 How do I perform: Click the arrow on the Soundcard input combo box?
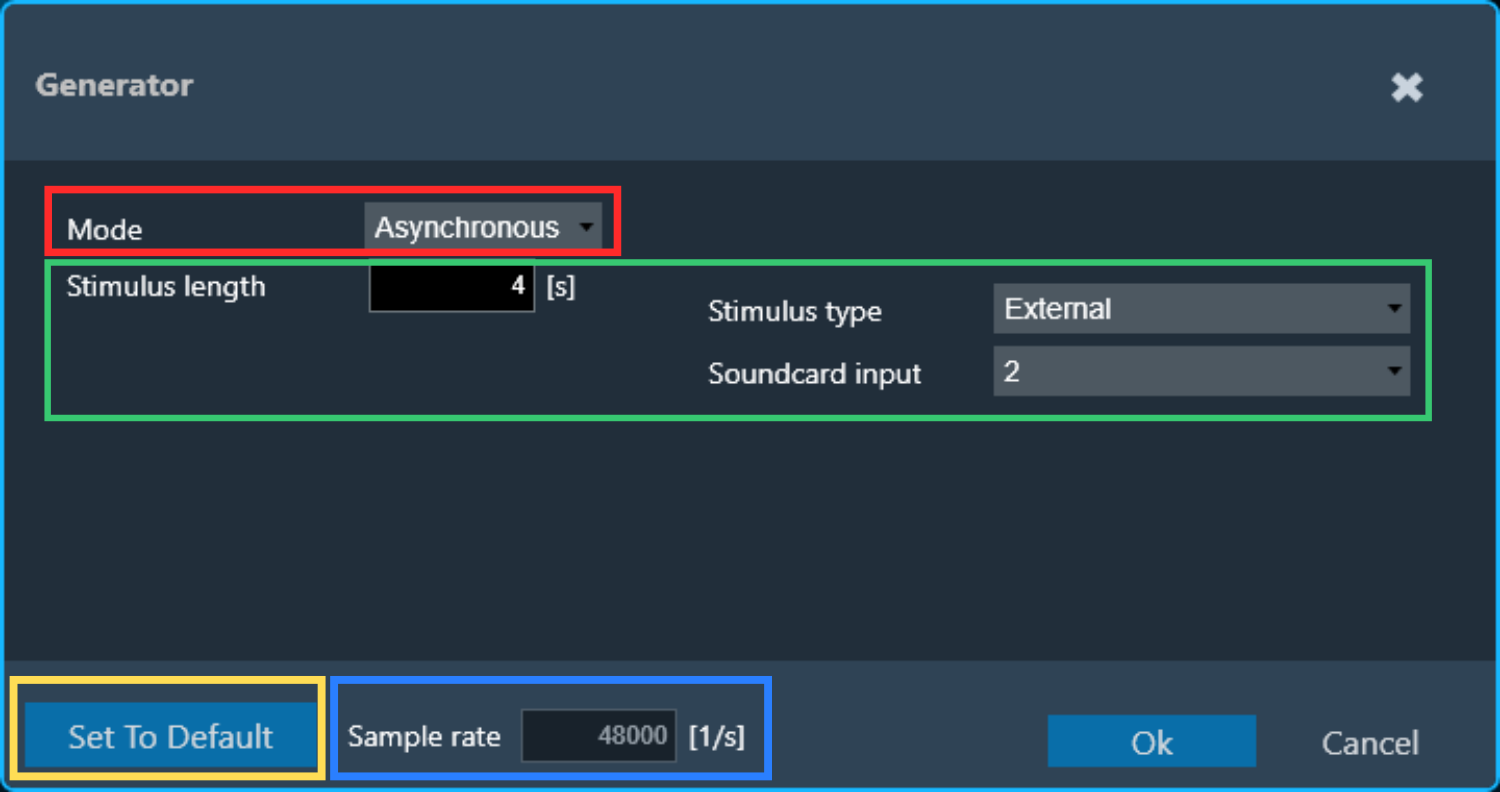(x=1394, y=371)
